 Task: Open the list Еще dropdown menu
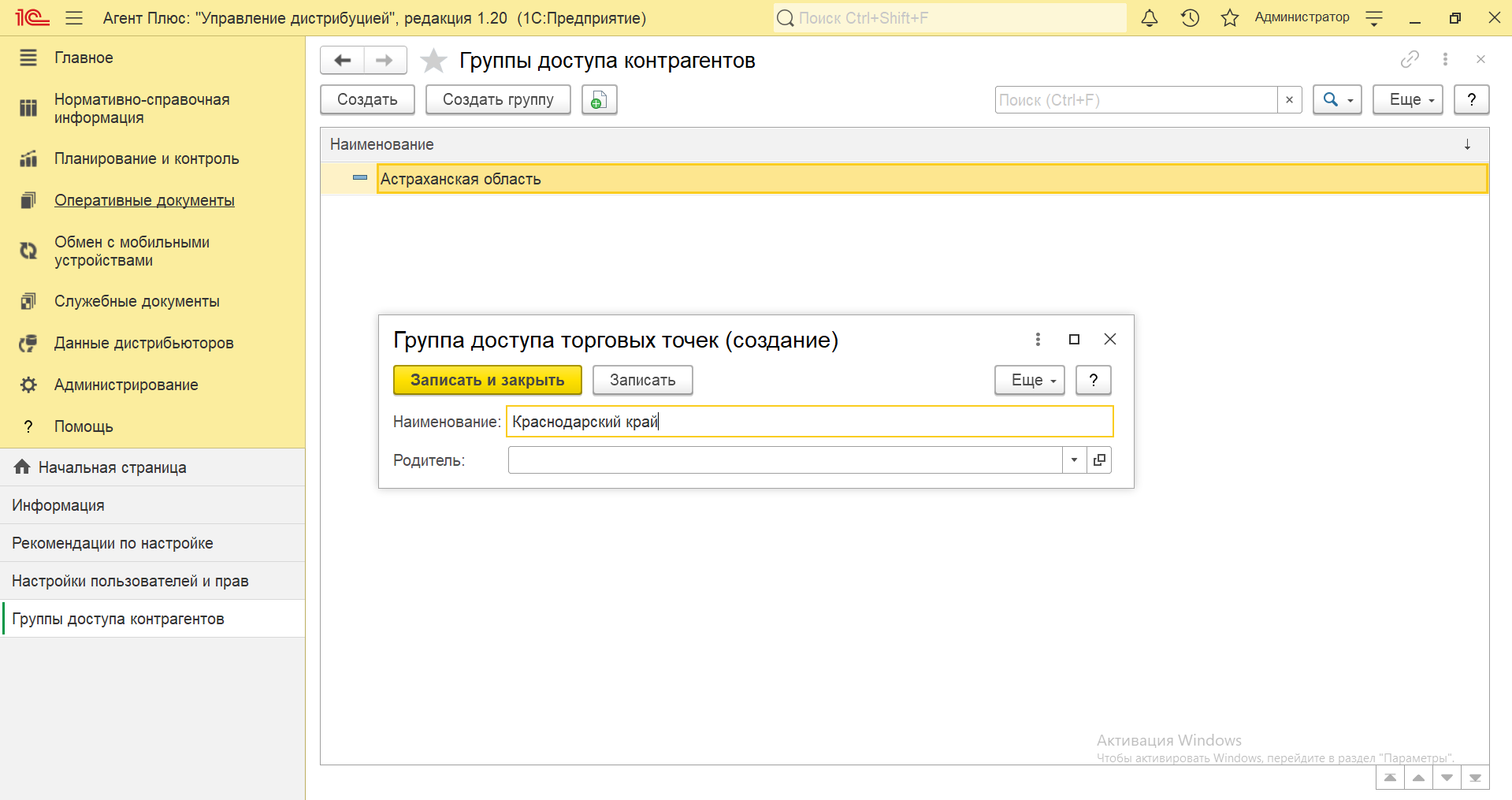(1407, 100)
